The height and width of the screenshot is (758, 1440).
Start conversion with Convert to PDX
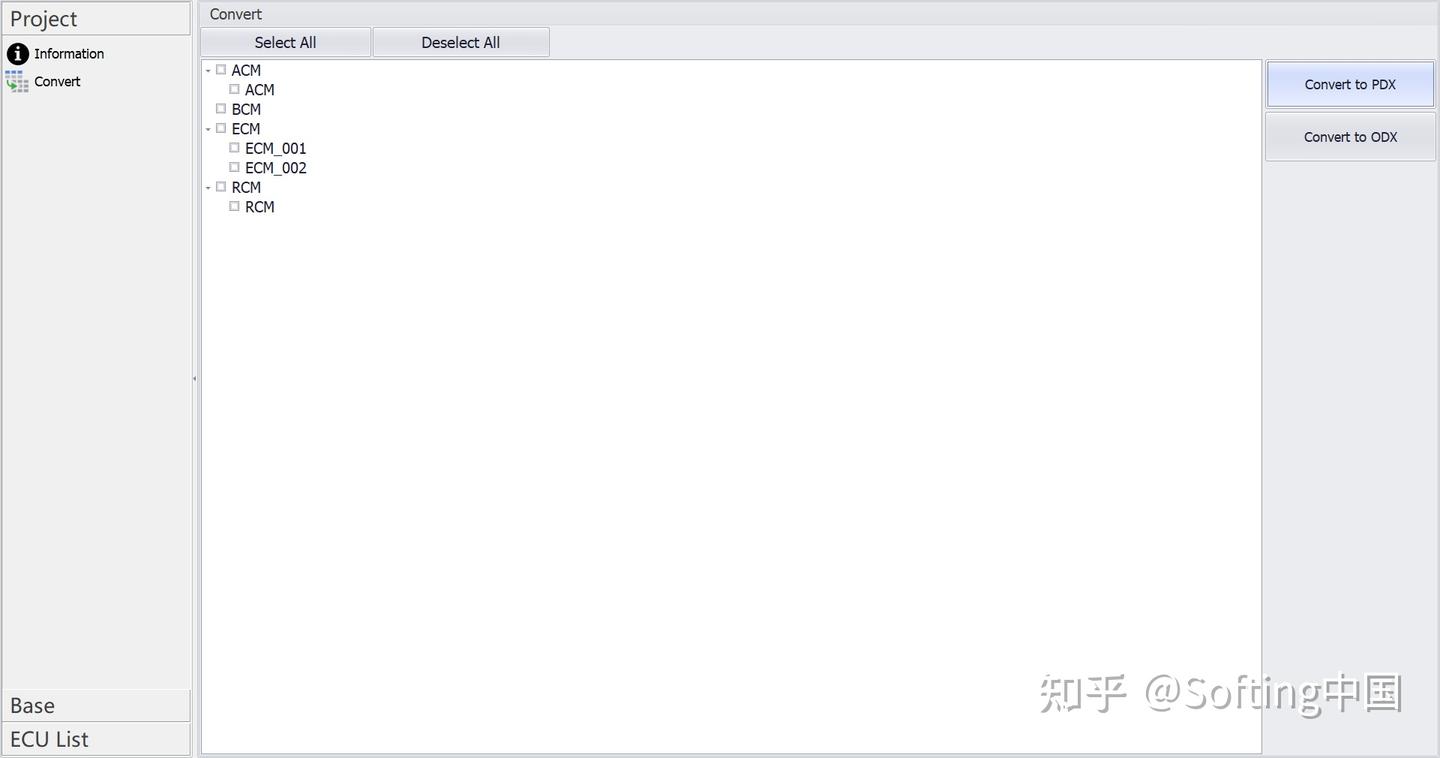pyautogui.click(x=1350, y=84)
